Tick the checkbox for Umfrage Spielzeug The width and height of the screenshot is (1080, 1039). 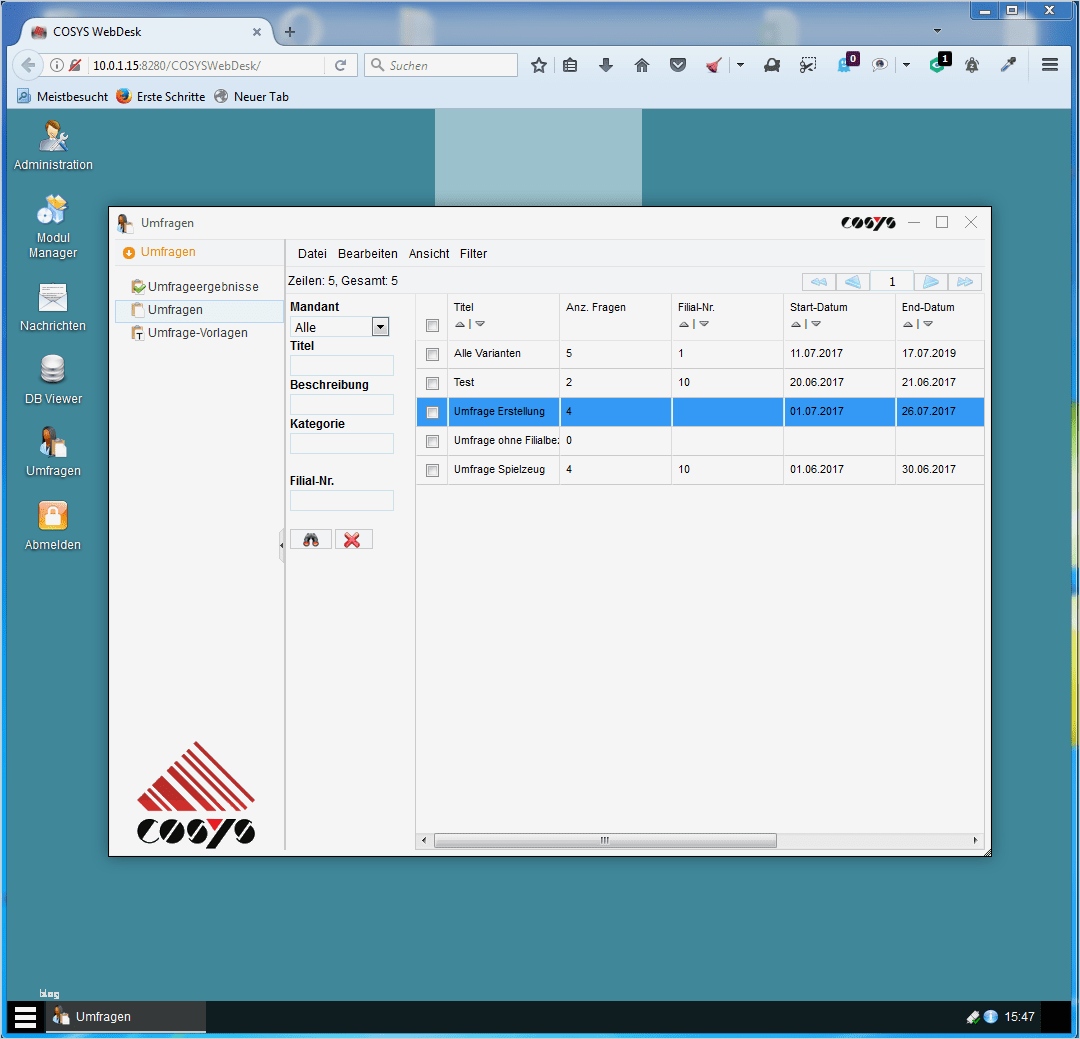tap(433, 470)
